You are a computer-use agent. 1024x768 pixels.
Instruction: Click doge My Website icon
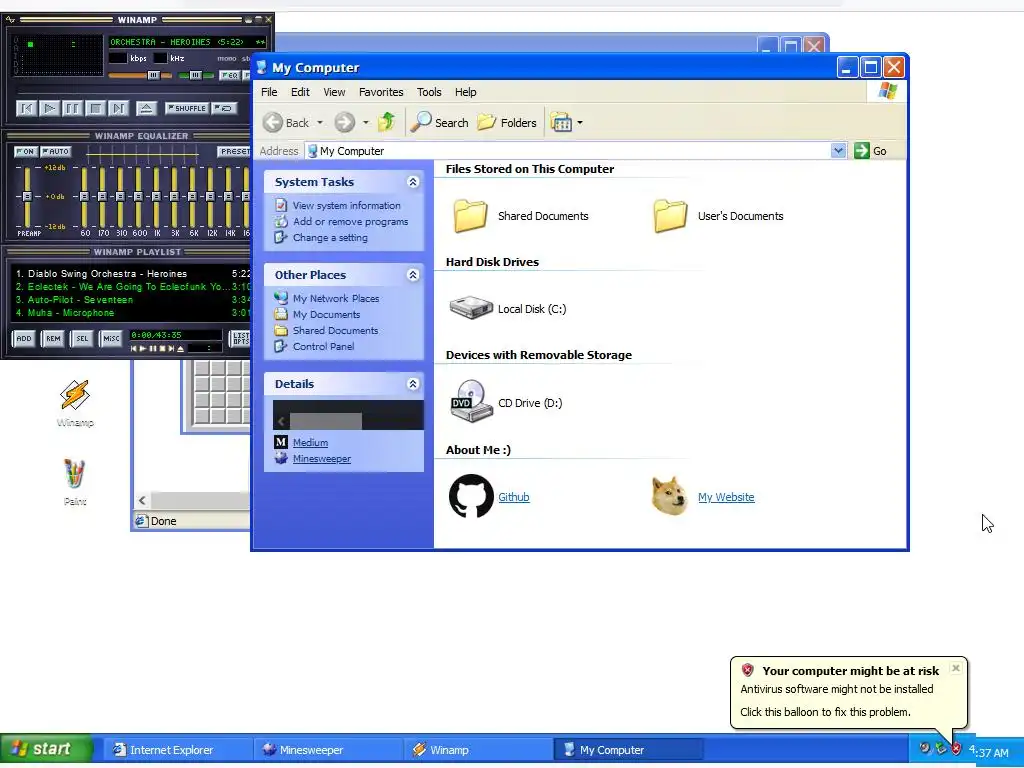670,496
